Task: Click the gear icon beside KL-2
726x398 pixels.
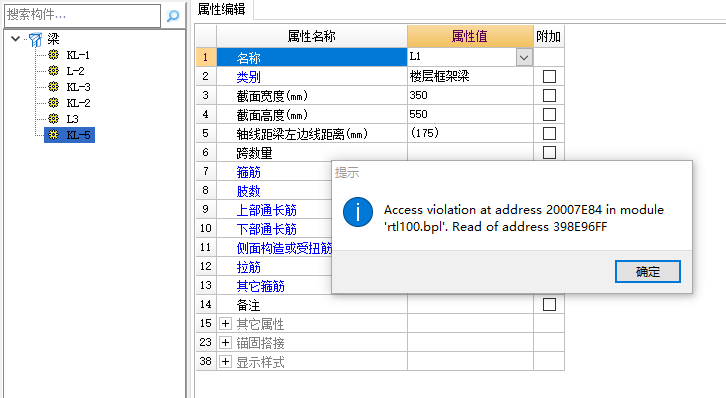Action: tap(54, 103)
